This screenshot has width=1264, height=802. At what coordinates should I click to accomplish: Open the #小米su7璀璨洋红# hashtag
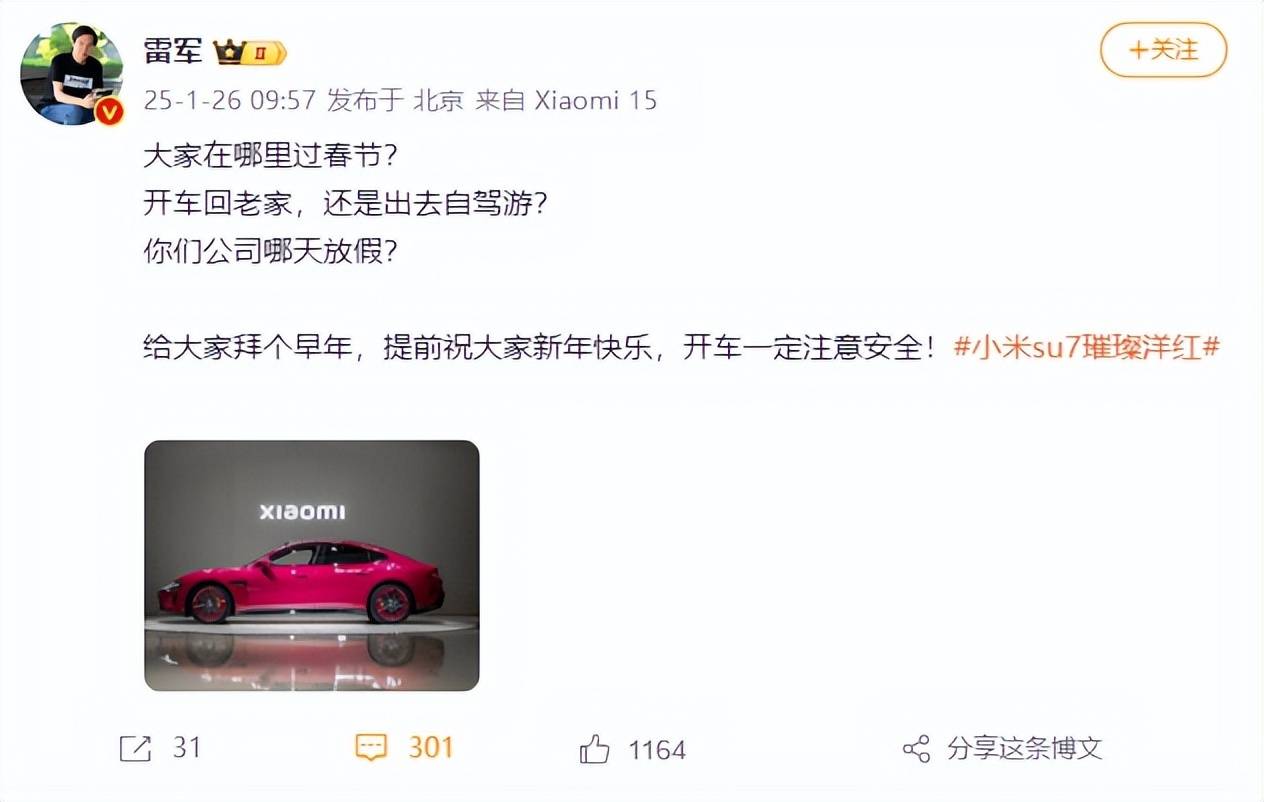1087,348
